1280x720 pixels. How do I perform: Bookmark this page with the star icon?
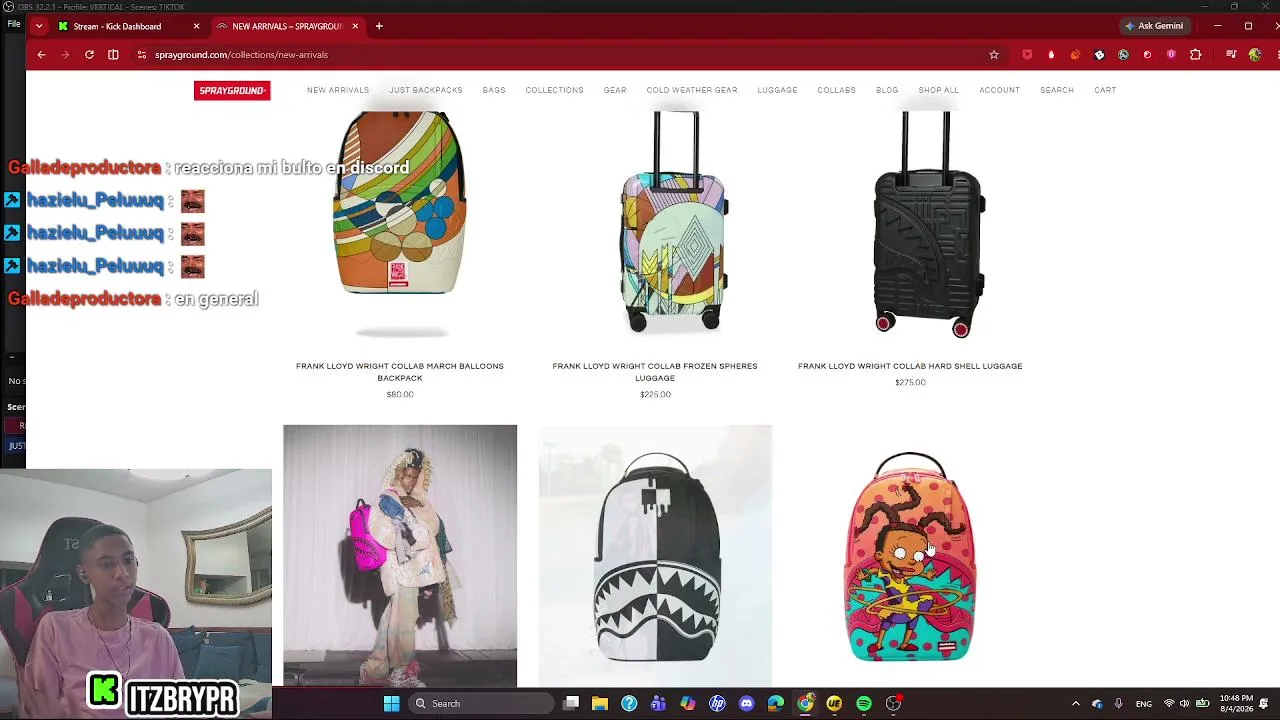point(994,55)
